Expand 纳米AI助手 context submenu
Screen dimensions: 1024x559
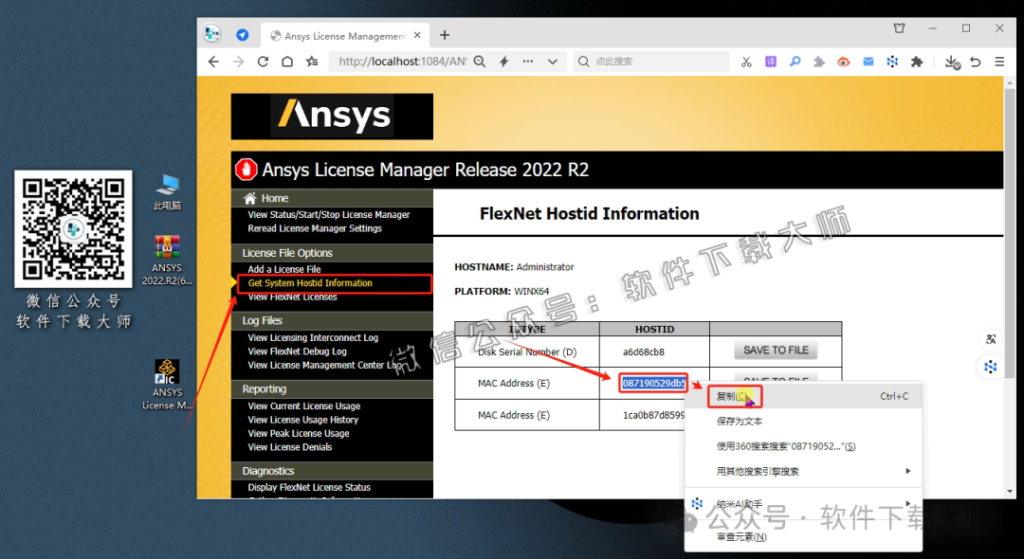click(x=803, y=504)
